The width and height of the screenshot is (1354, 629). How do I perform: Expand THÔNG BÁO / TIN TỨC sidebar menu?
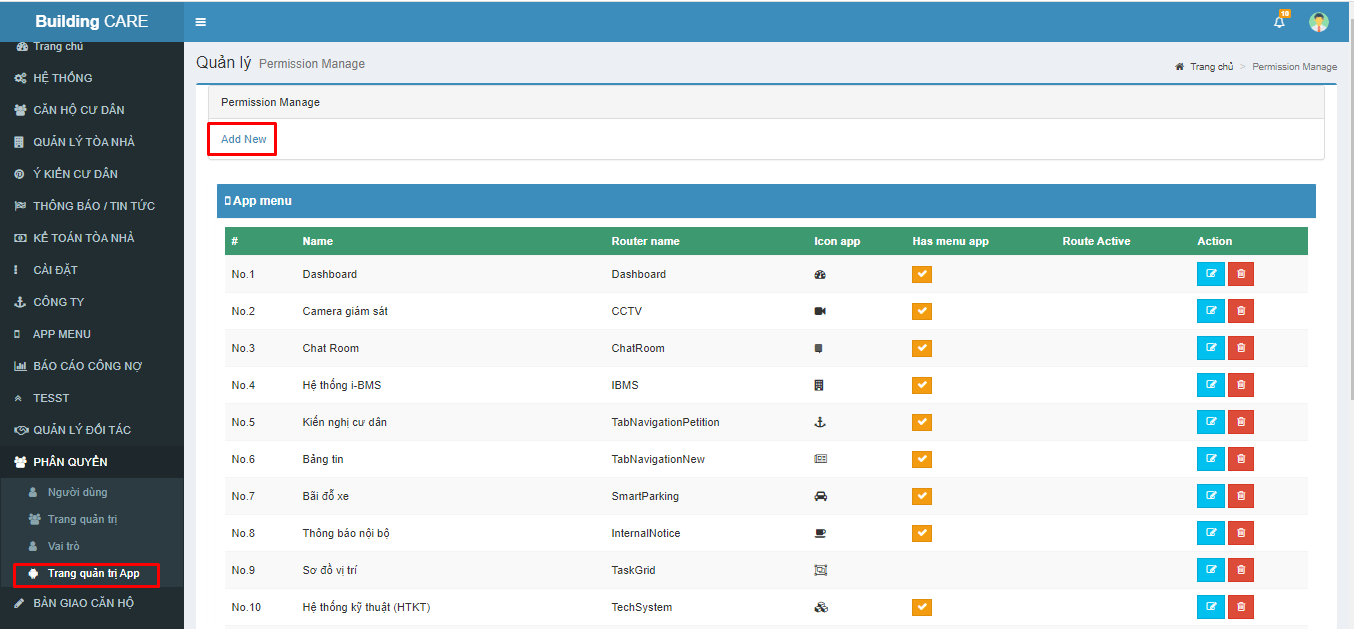coord(92,206)
